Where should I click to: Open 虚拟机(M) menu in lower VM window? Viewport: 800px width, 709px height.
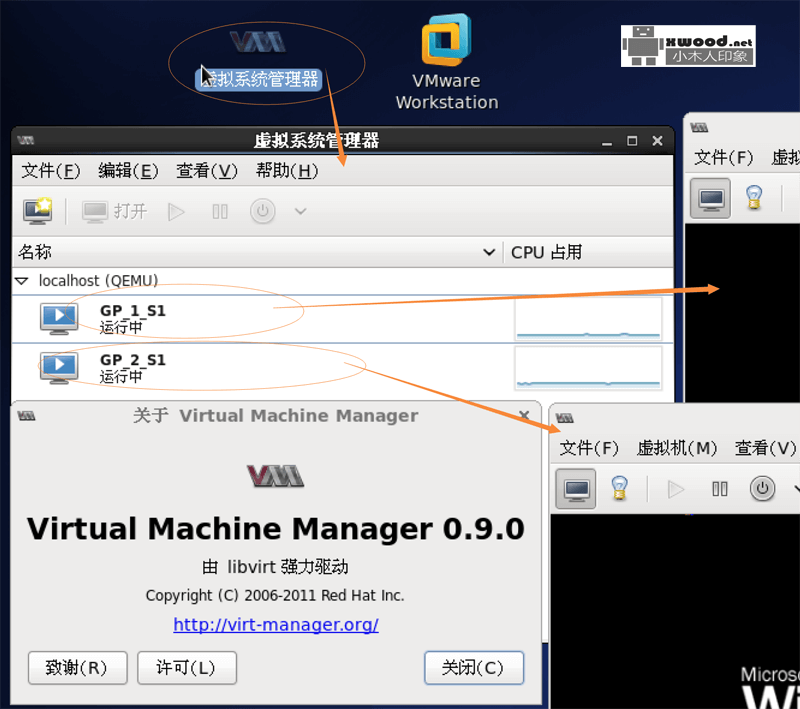(677, 448)
